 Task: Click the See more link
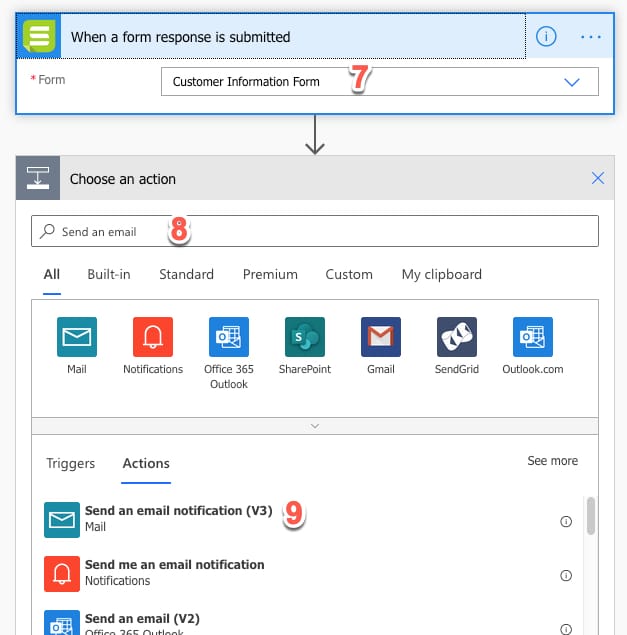[x=552, y=461]
